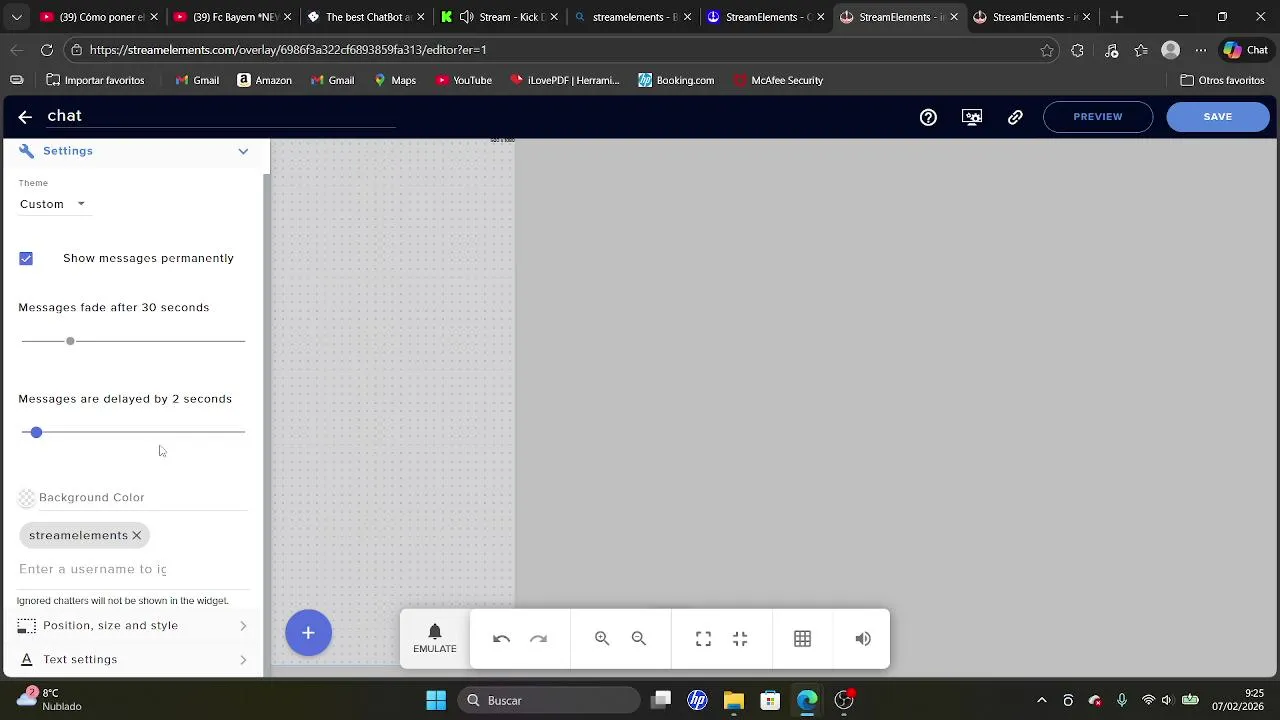Open the weather widget 8°C Nublado

tap(50, 700)
